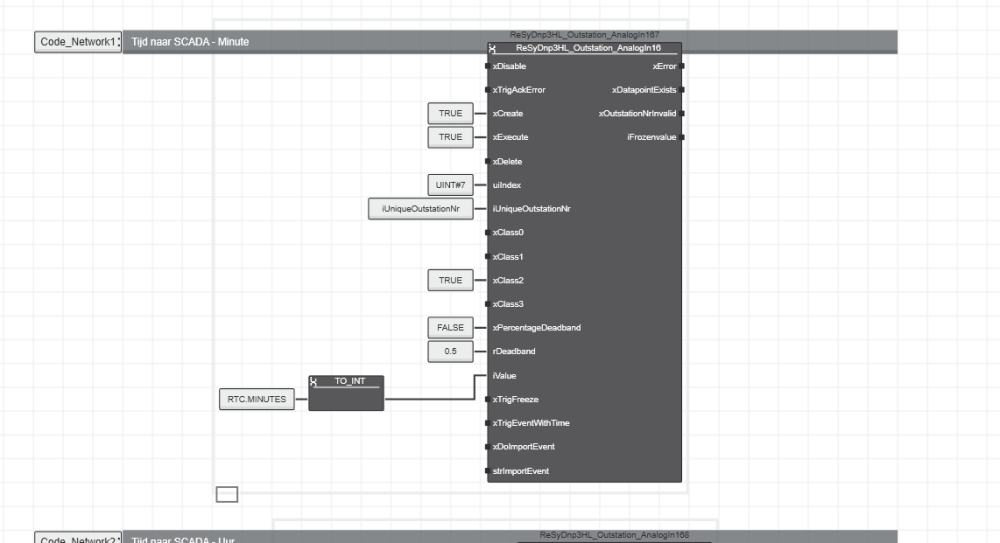The height and width of the screenshot is (543, 1000).
Task: Click the RTC.MINUTES variable box
Action: [257, 399]
